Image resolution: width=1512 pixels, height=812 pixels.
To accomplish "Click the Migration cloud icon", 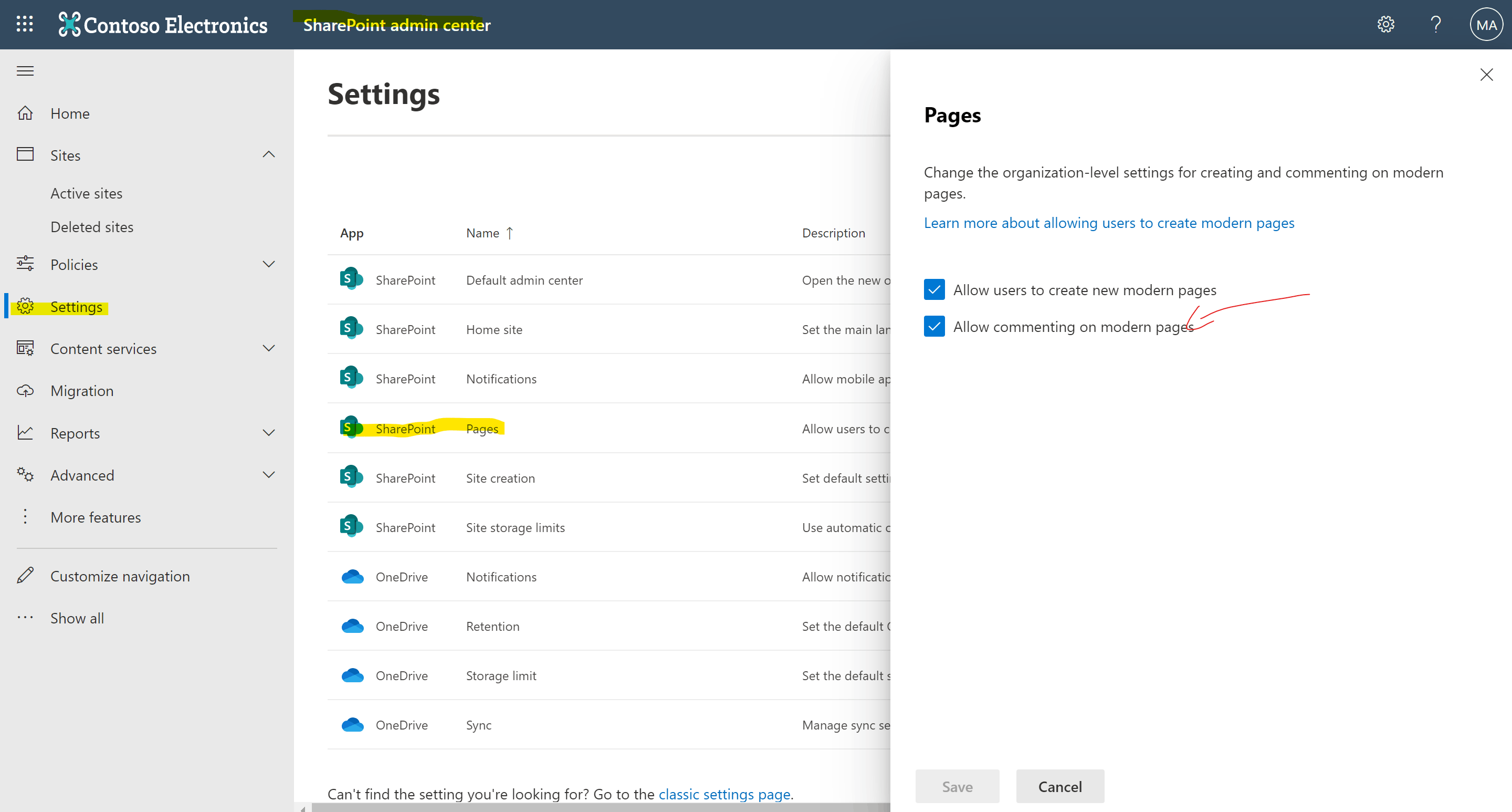I will [x=25, y=390].
